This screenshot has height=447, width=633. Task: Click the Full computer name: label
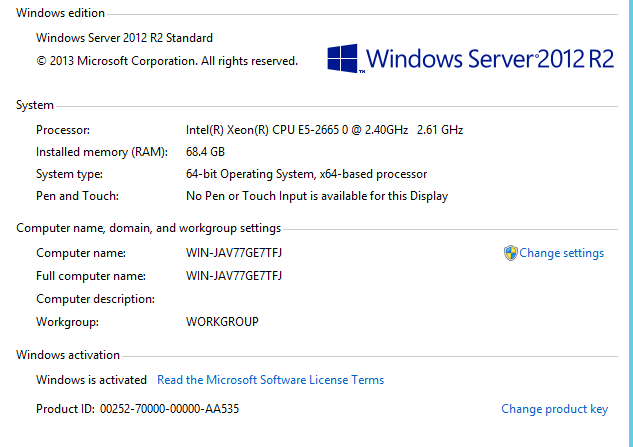91,276
